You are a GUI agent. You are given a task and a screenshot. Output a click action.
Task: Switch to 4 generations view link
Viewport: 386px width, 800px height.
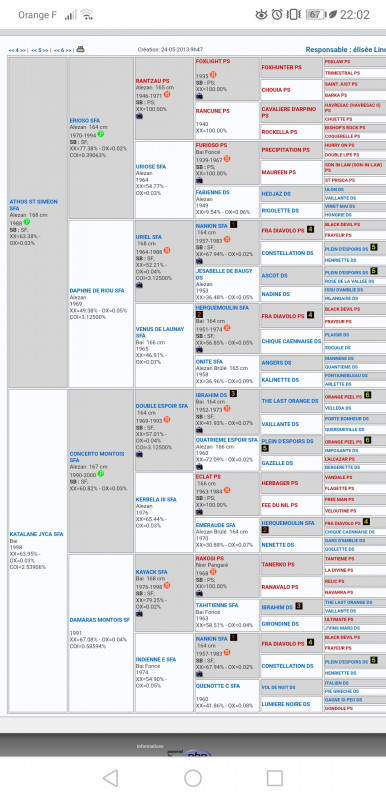pos(17,51)
